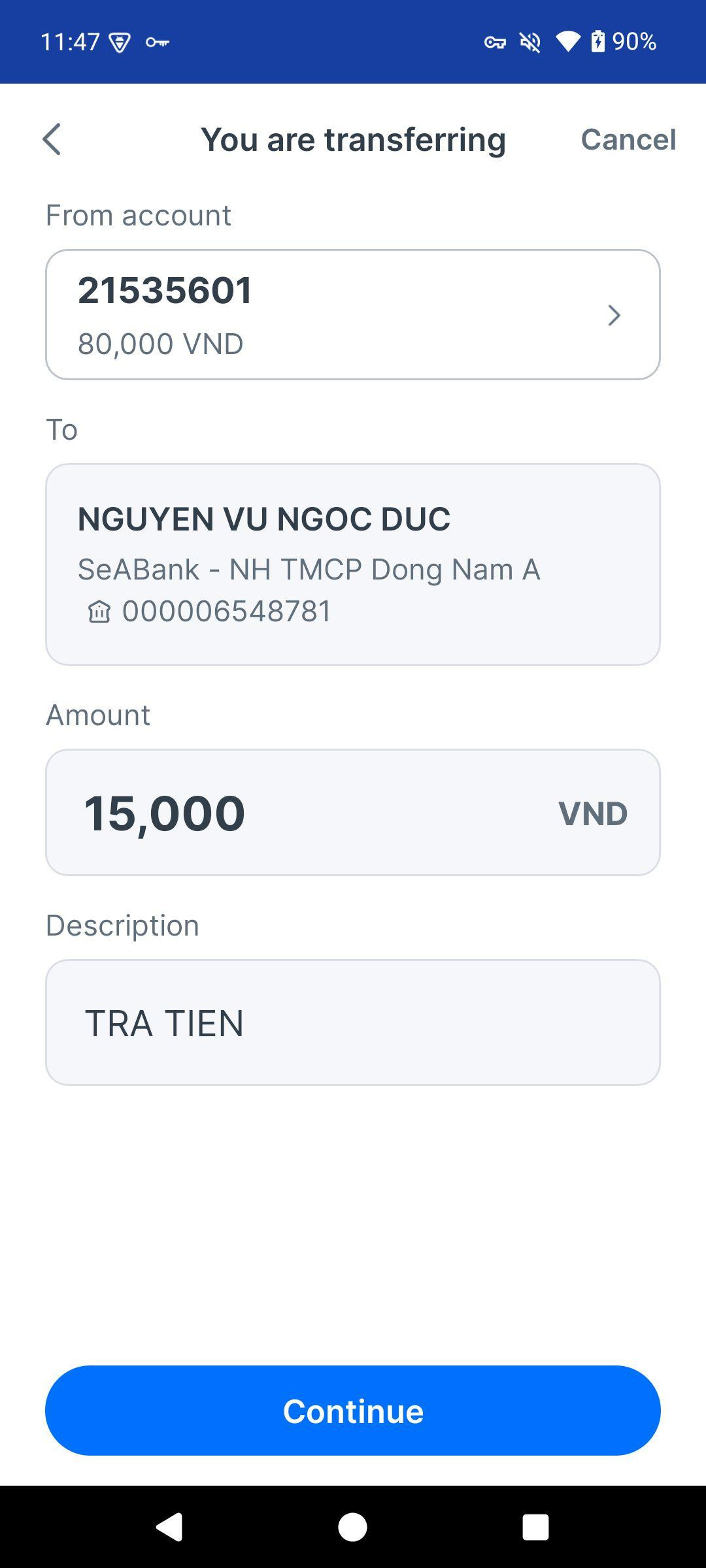Tap the muted sound icon in the status bar
The image size is (706, 1568).
[x=530, y=42]
